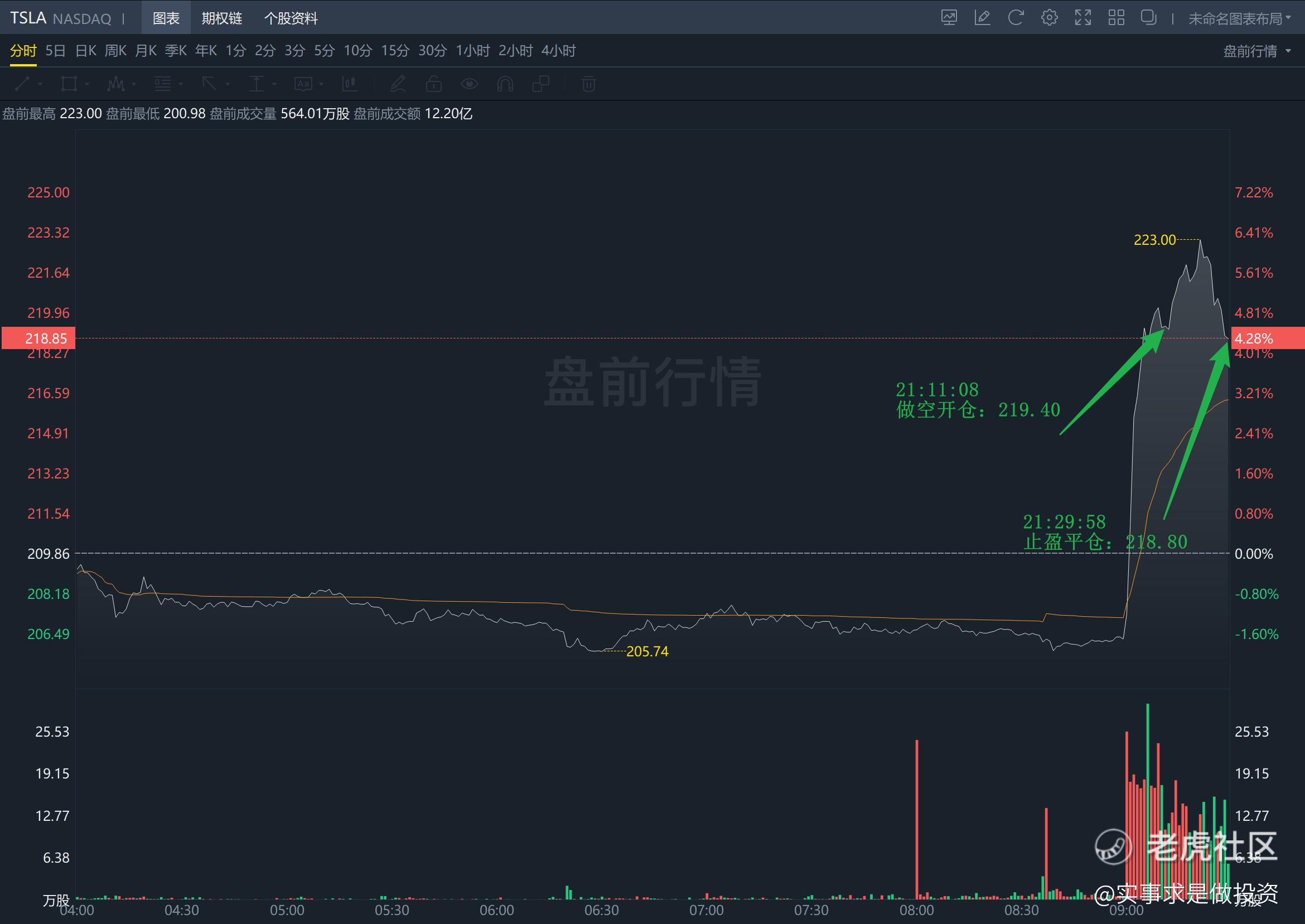This screenshot has height=924, width=1305.
Task: Select the 30分 interval
Action: [433, 51]
